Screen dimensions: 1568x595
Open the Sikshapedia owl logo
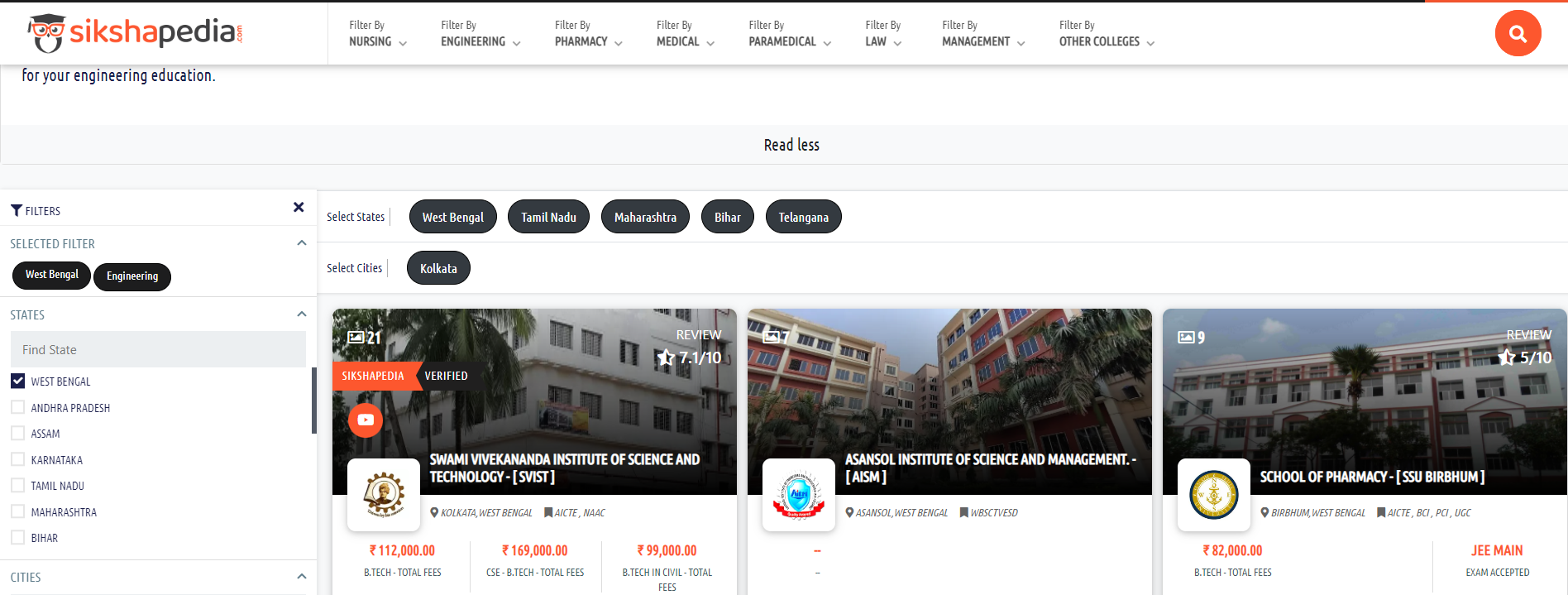point(135,33)
